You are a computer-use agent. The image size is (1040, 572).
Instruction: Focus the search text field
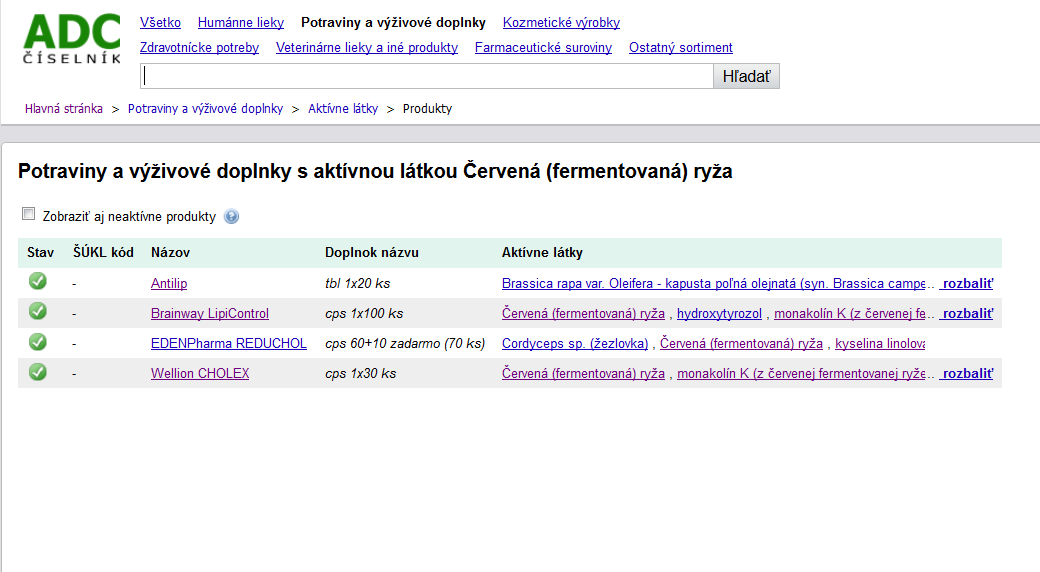coord(427,76)
